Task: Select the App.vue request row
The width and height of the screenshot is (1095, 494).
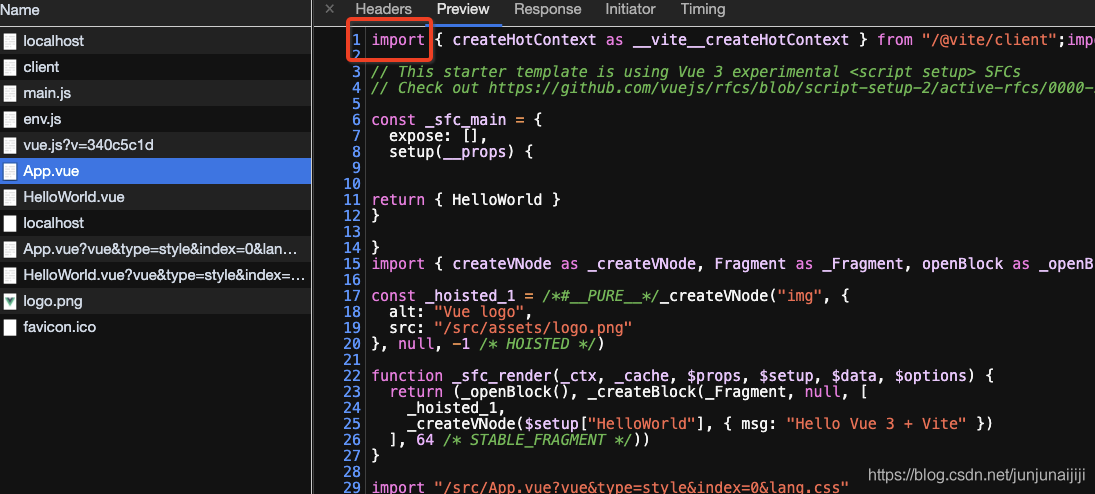Action: coord(155,171)
